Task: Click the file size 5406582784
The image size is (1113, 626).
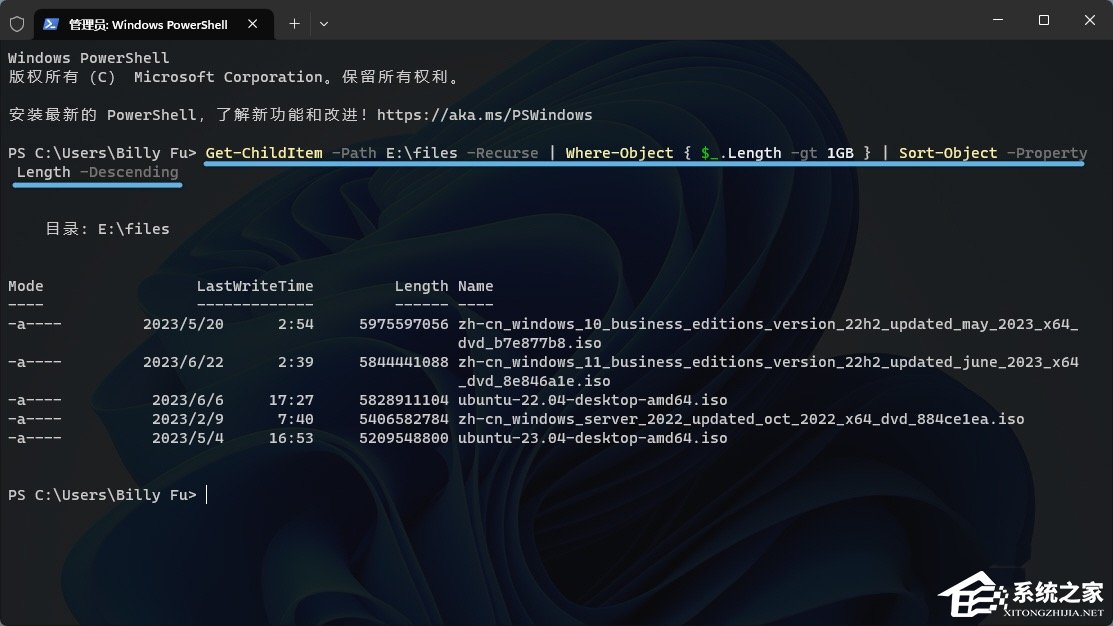Action: click(x=403, y=419)
